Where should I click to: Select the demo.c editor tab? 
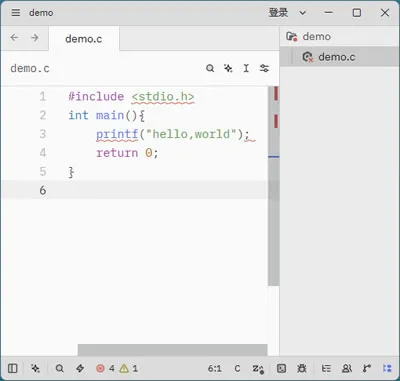[x=84, y=39]
